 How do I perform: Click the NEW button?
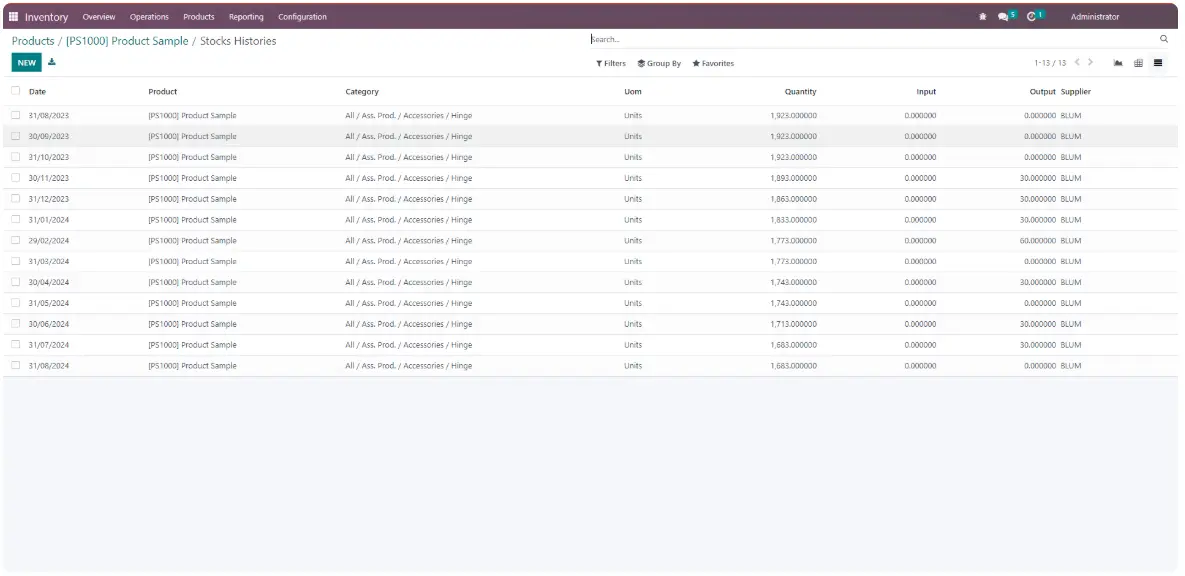(x=27, y=62)
